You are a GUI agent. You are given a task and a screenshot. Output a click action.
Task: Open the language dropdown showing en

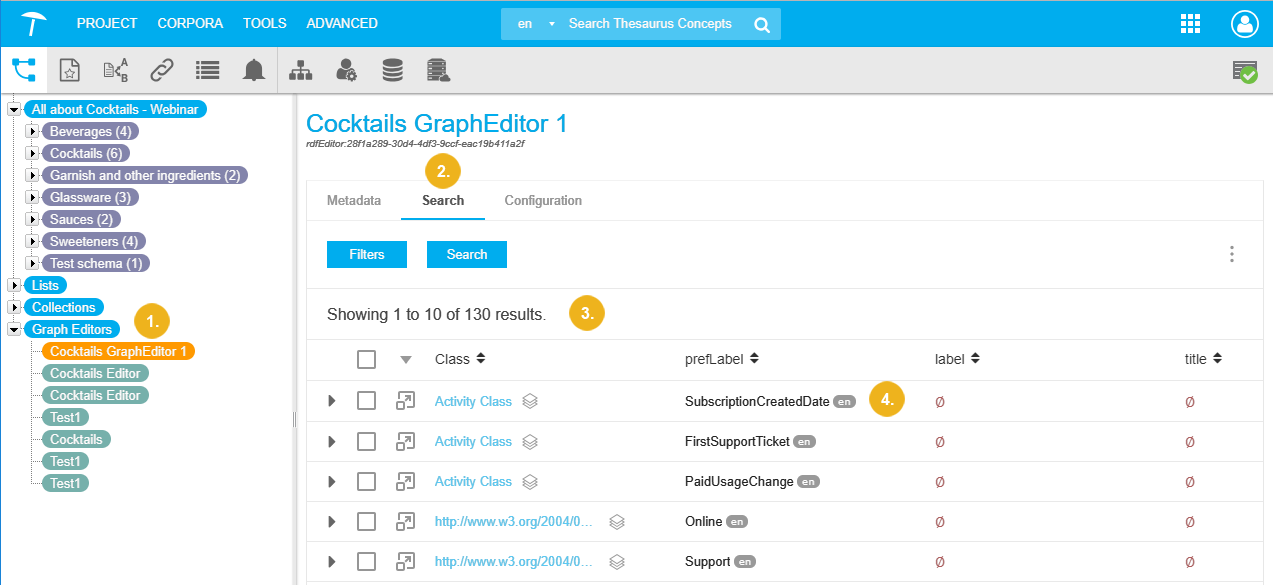coord(534,24)
